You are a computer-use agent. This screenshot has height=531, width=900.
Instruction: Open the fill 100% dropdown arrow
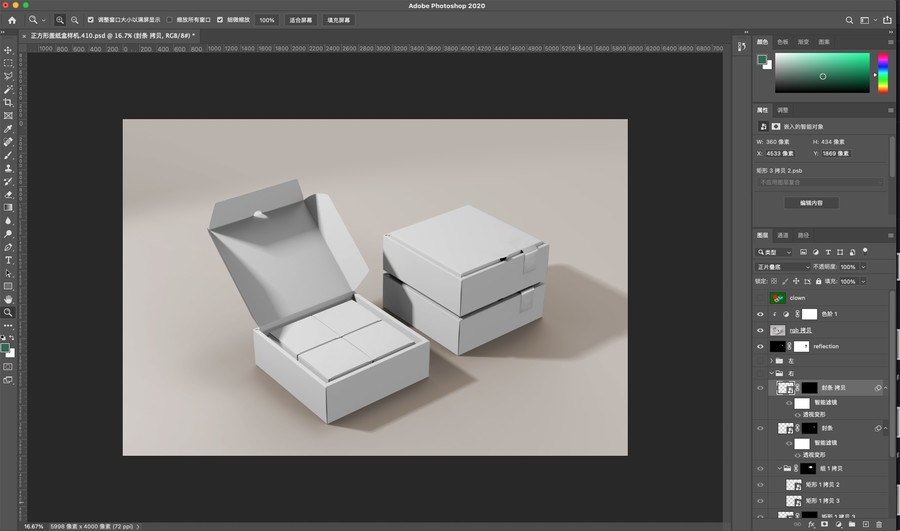click(863, 281)
